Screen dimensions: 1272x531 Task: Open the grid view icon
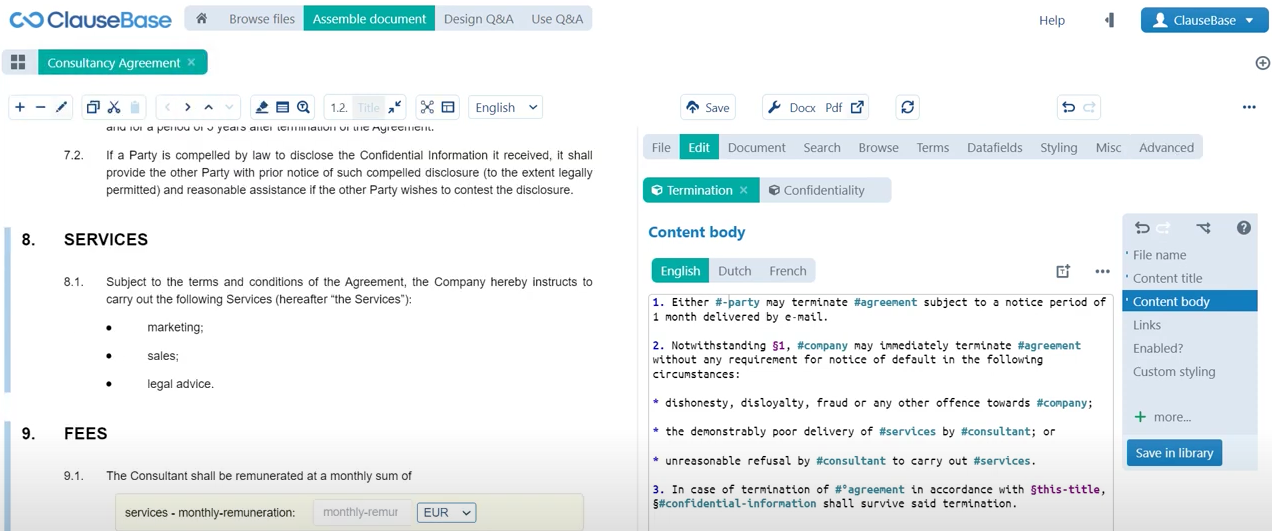[18, 62]
